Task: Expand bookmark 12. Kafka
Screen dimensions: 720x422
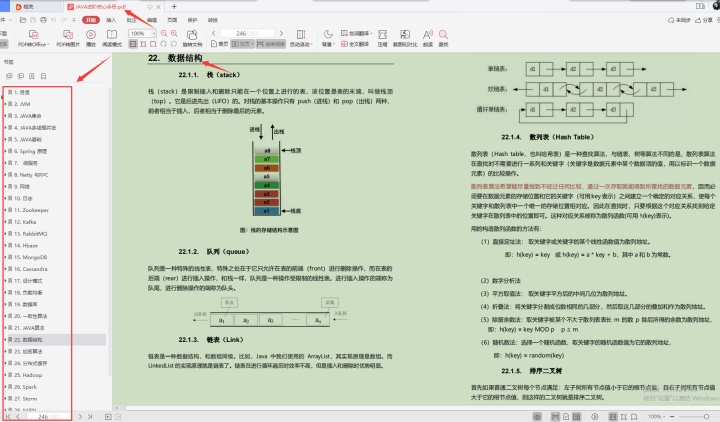Action: (5, 222)
